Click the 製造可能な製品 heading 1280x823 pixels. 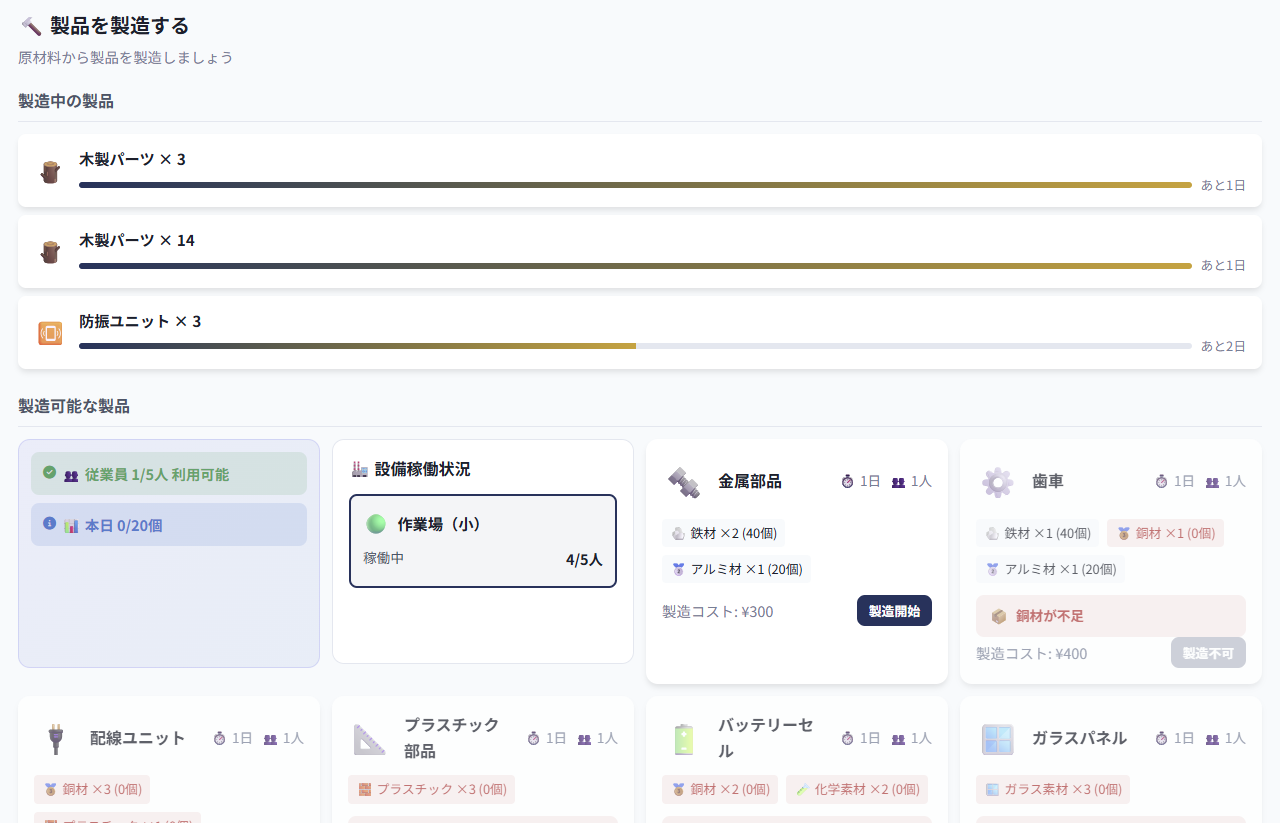74,406
